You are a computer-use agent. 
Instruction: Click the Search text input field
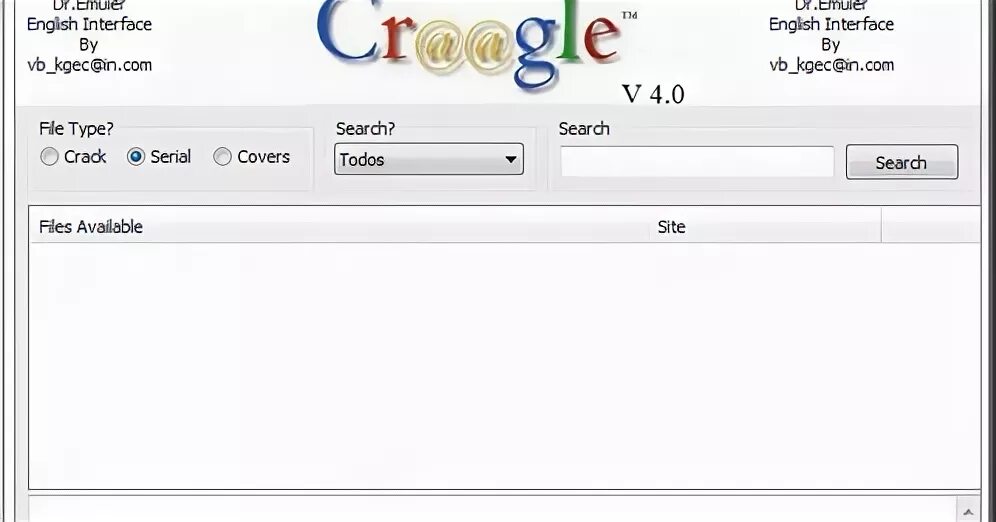[697, 162]
